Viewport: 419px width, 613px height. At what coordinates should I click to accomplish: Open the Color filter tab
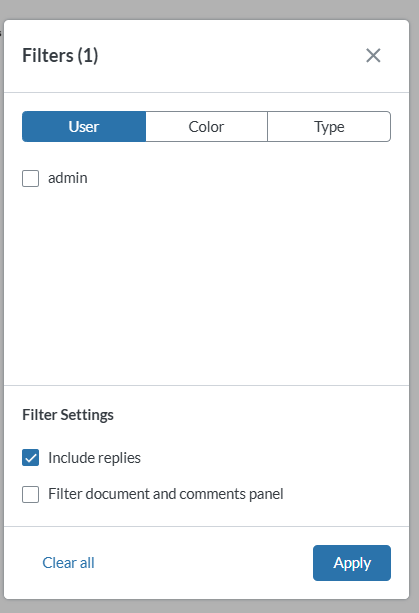coord(206,127)
